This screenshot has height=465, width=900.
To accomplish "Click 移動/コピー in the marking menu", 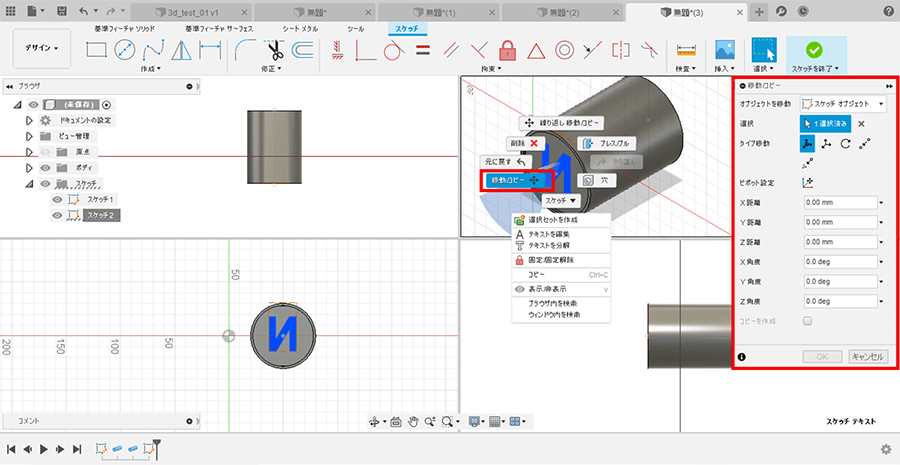I will (514, 180).
